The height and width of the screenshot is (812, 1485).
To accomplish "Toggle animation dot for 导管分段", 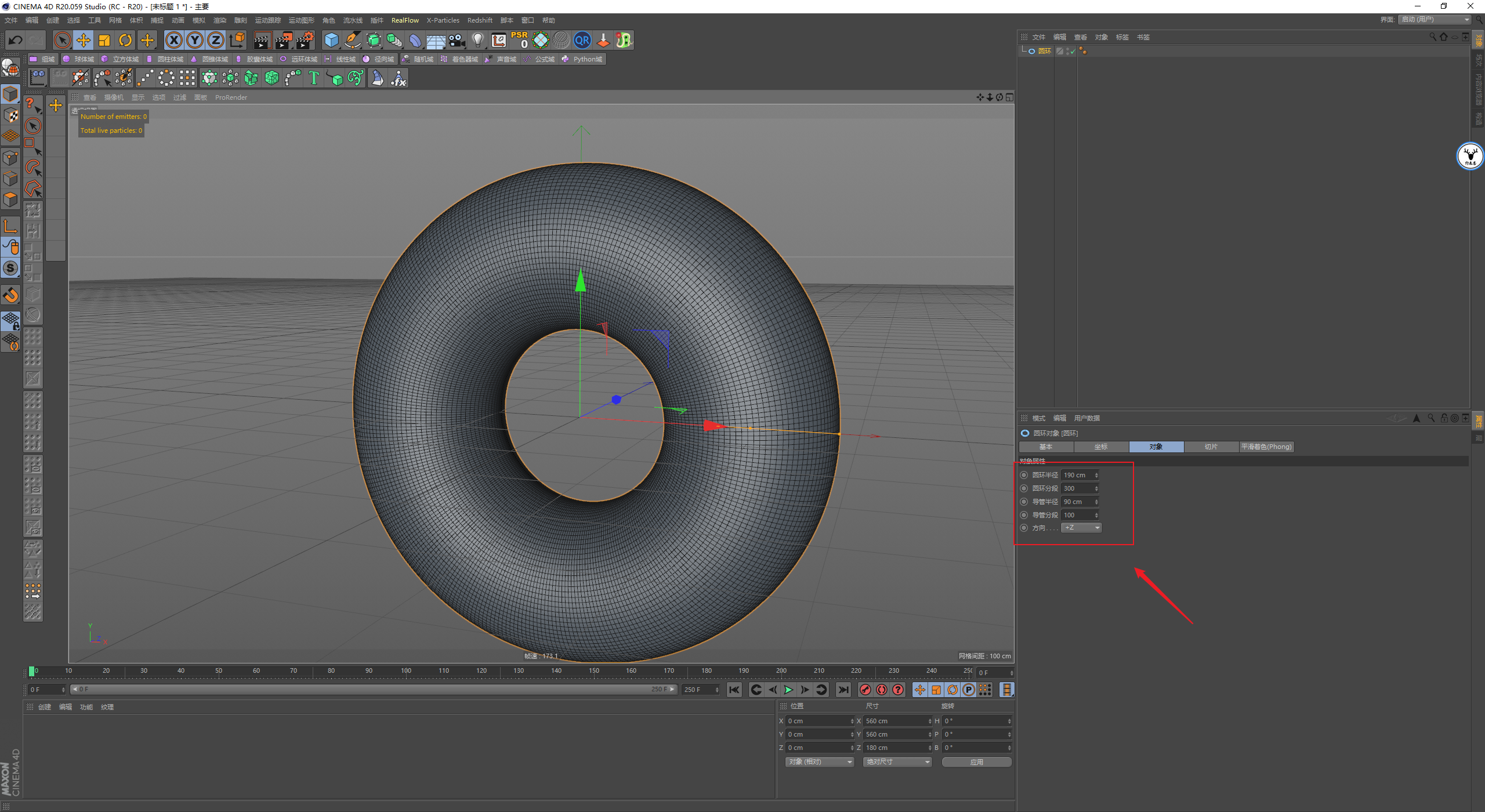I will 1024,515.
